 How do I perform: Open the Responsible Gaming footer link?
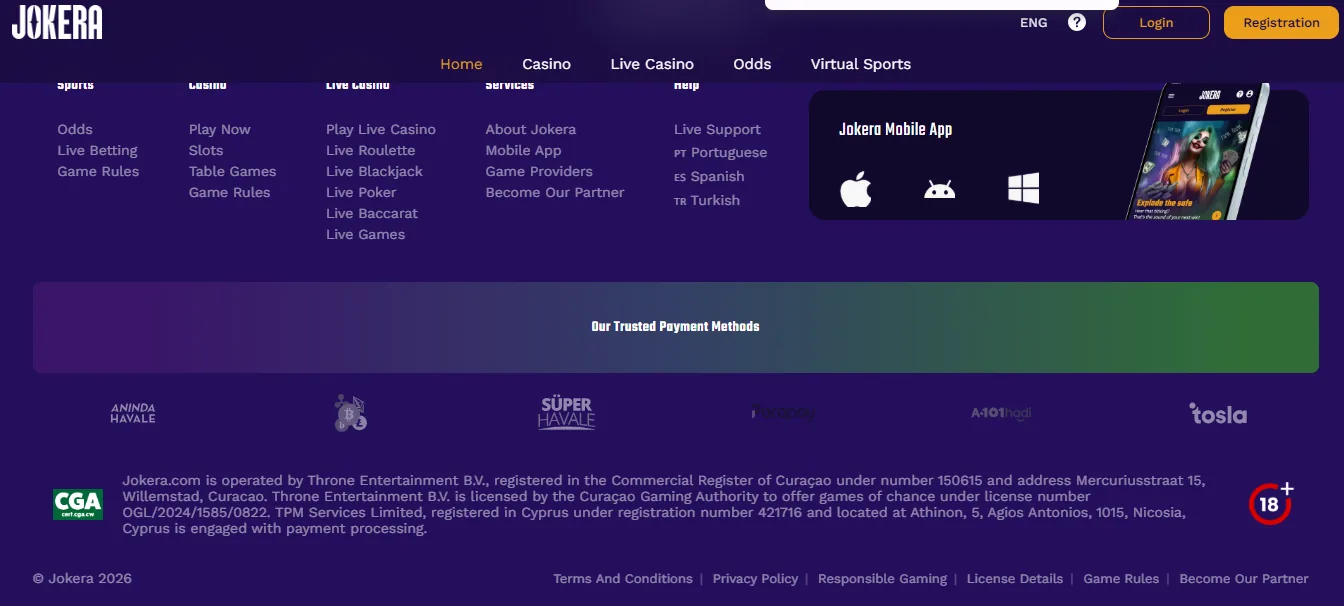(882, 578)
